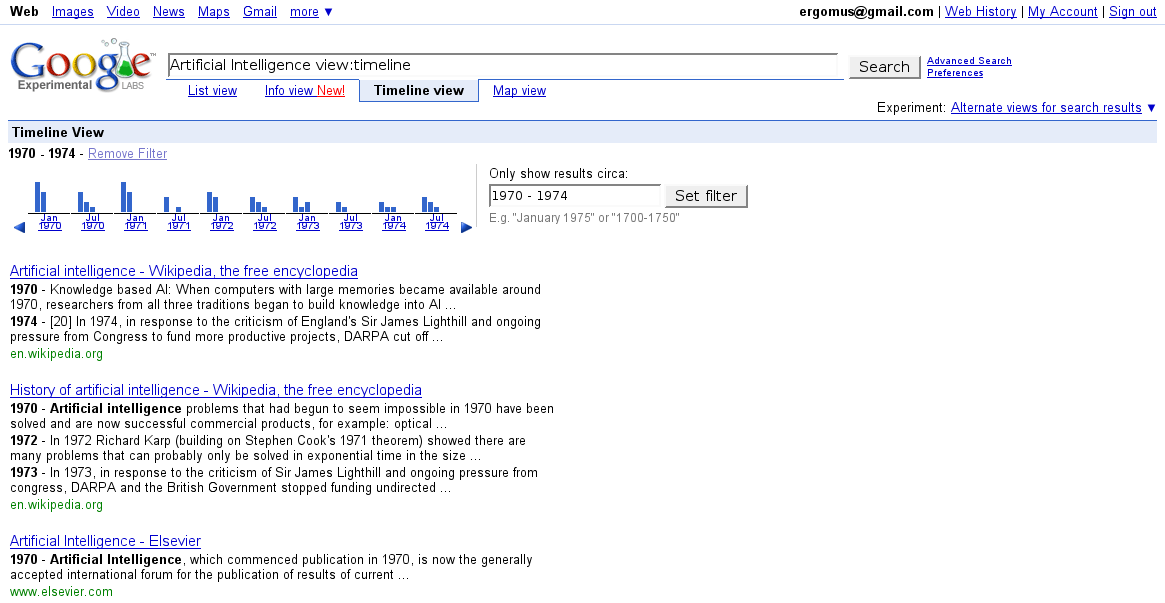This screenshot has height=603, width=1165.
Task: Select Jul 1974 on the timeline
Action: pyautogui.click(x=437, y=222)
